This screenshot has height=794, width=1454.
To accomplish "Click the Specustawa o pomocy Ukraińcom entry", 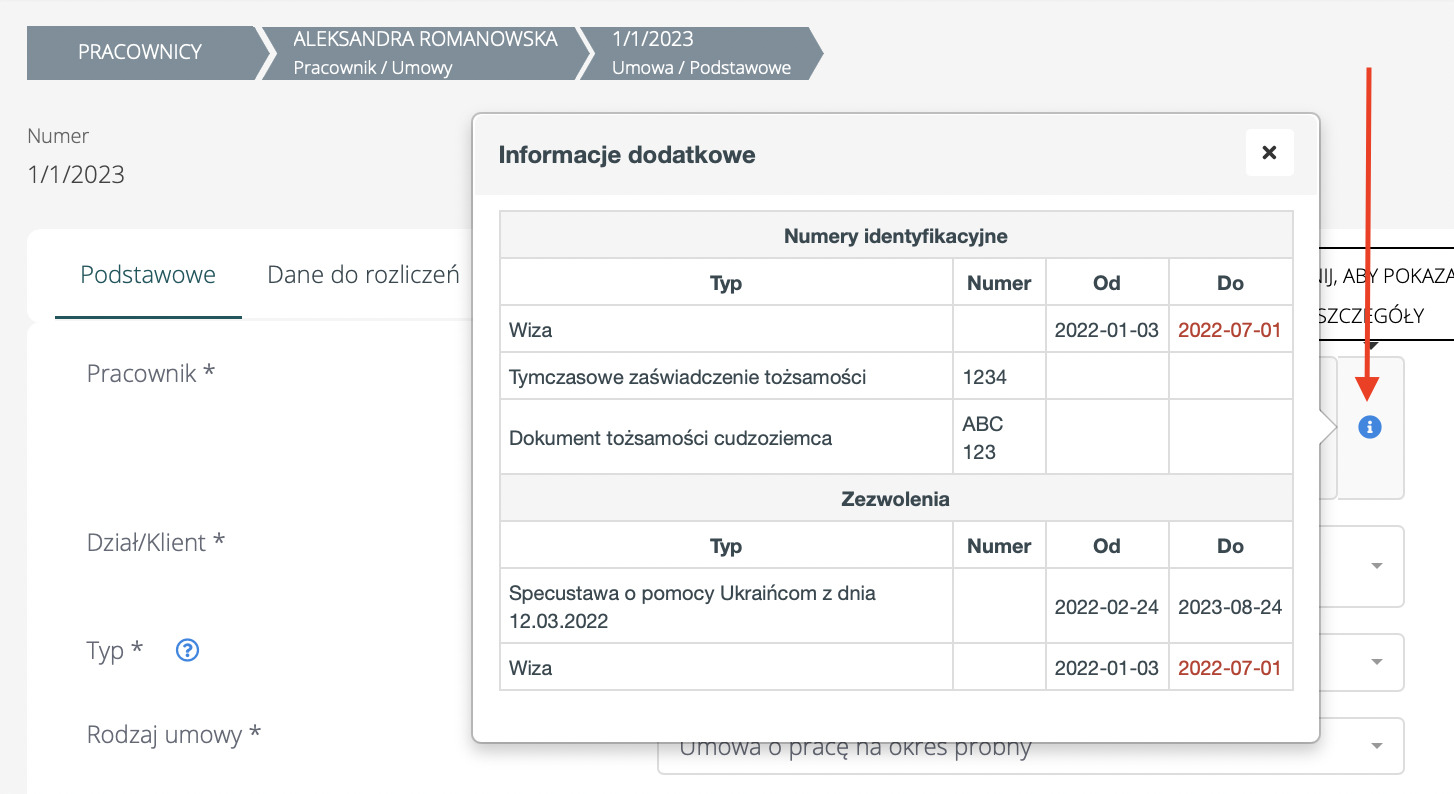I will click(692, 606).
